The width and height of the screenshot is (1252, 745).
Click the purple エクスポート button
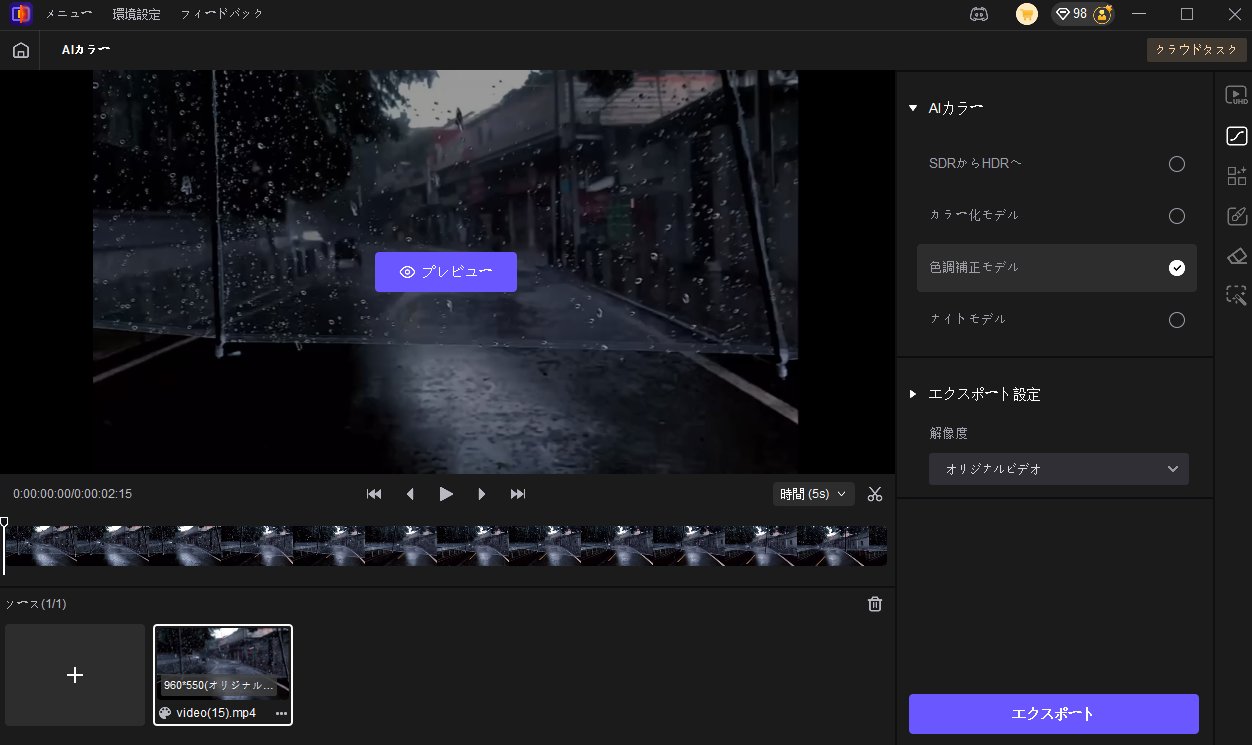[1053, 714]
